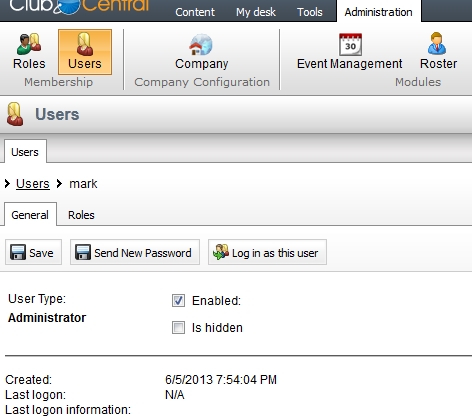Open the Roster module icon
The image size is (472, 418).
click(x=437, y=44)
